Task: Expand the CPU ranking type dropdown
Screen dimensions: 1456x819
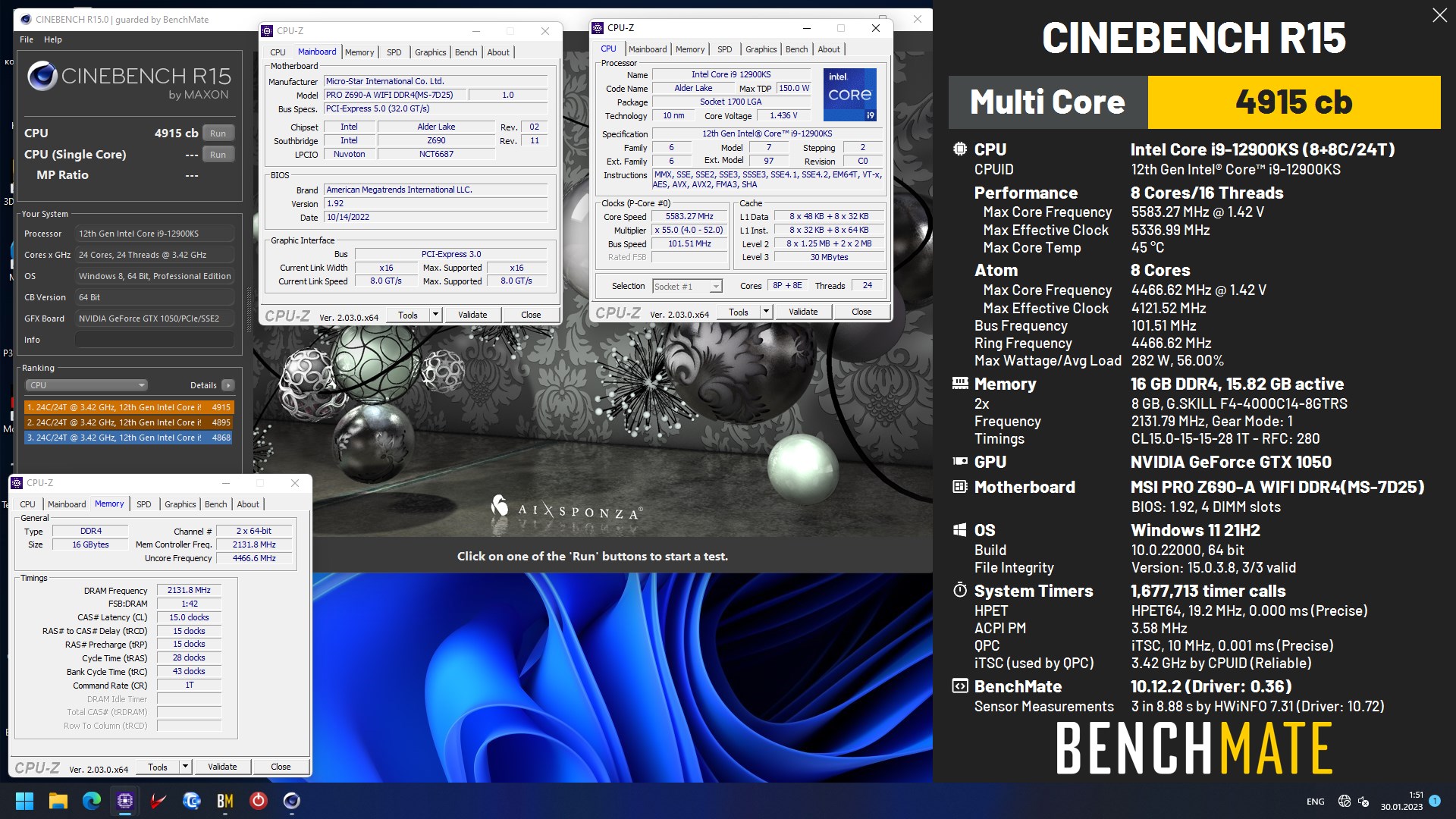Action: tap(86, 385)
